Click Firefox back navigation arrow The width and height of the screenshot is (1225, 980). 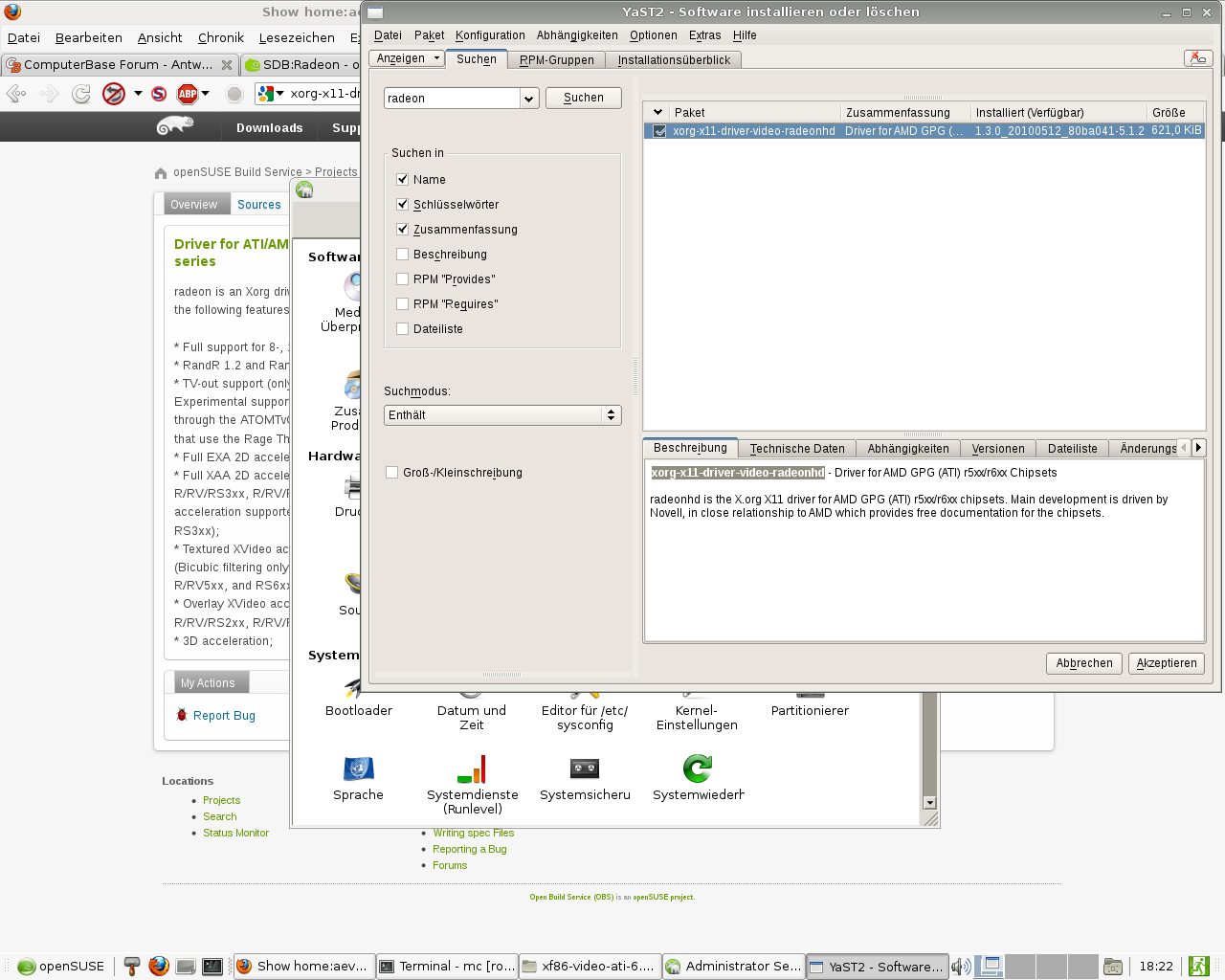point(16,94)
